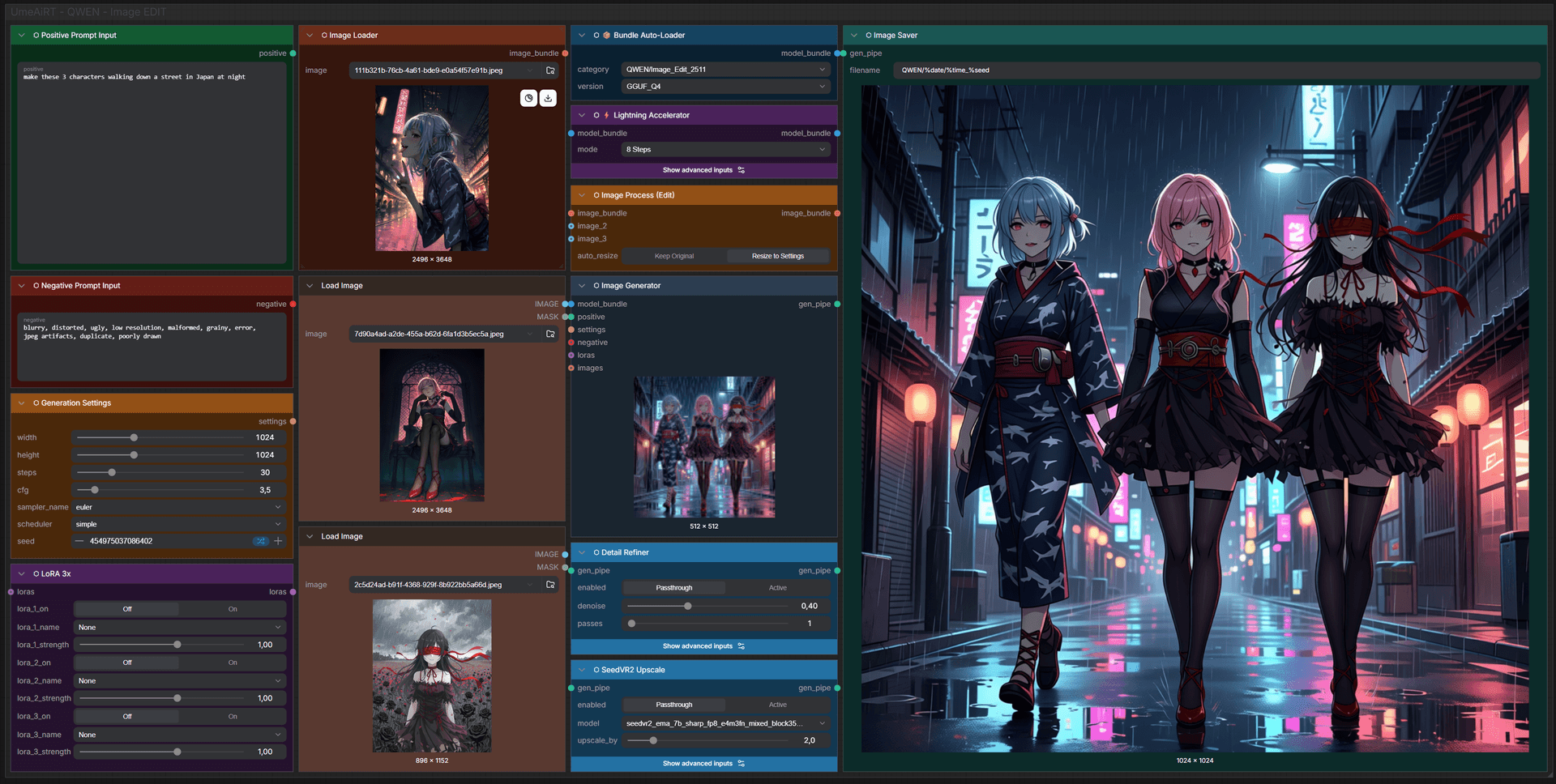
Task: Collapse the Generation Settings node
Action: (22, 403)
